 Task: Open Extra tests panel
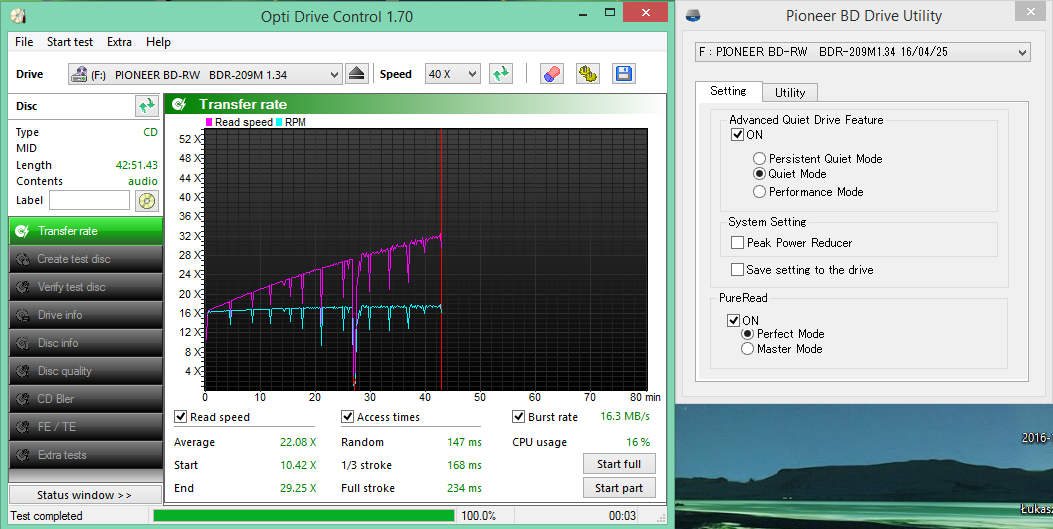pos(86,455)
